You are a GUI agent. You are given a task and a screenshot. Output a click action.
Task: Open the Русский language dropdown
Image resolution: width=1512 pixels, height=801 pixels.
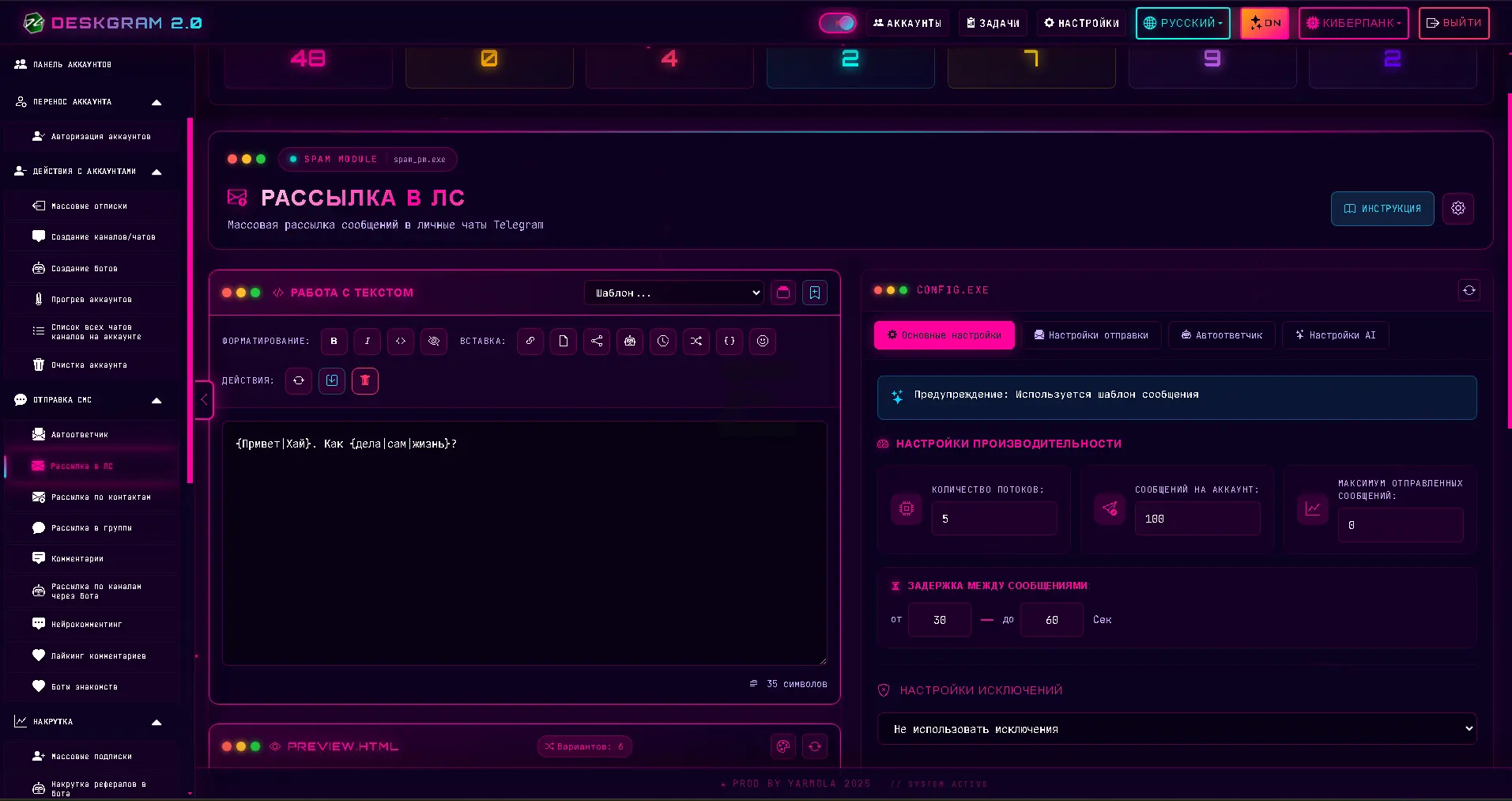[1183, 23]
